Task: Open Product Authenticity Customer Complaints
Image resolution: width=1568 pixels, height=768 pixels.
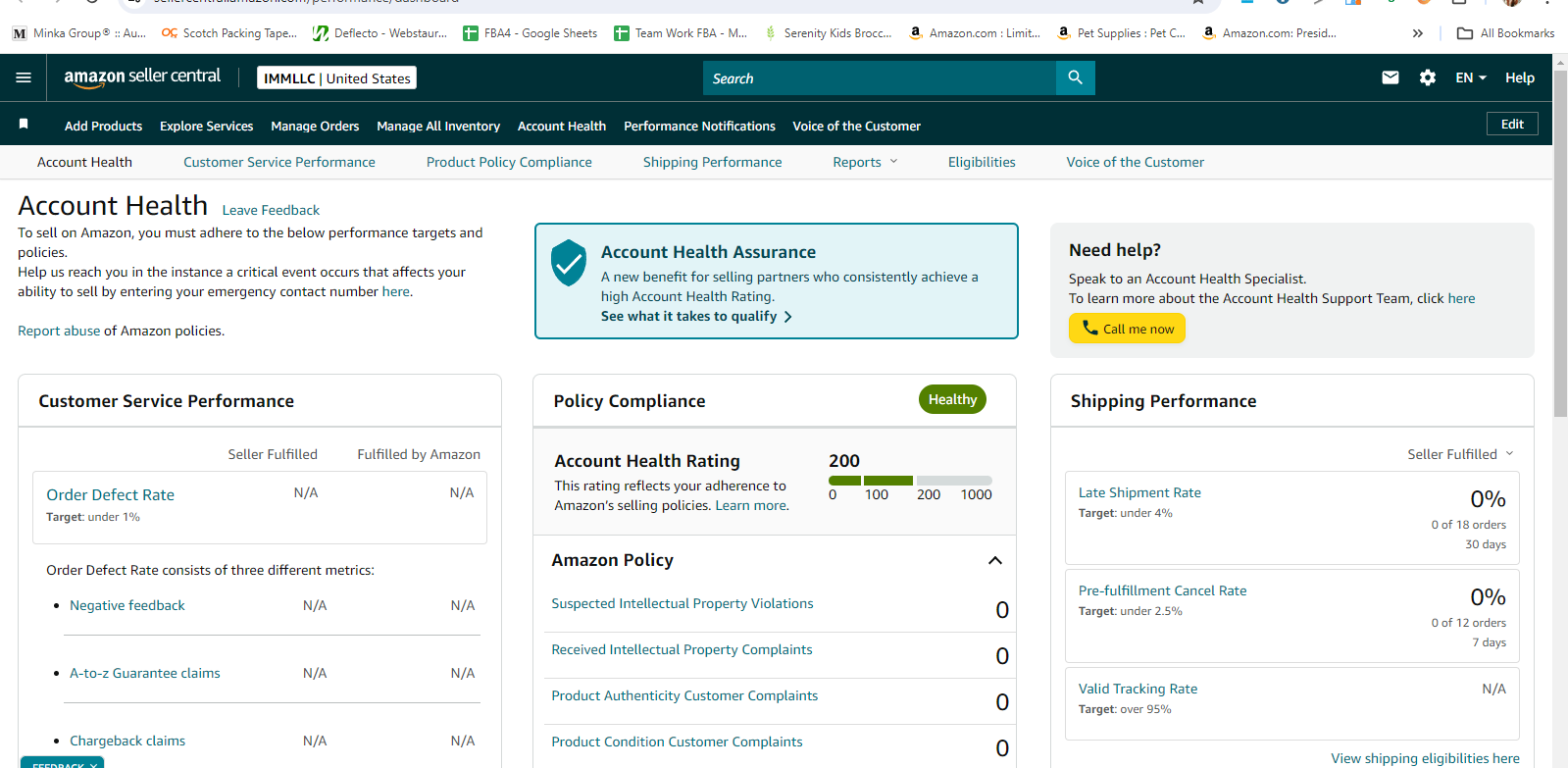Action: click(x=684, y=695)
